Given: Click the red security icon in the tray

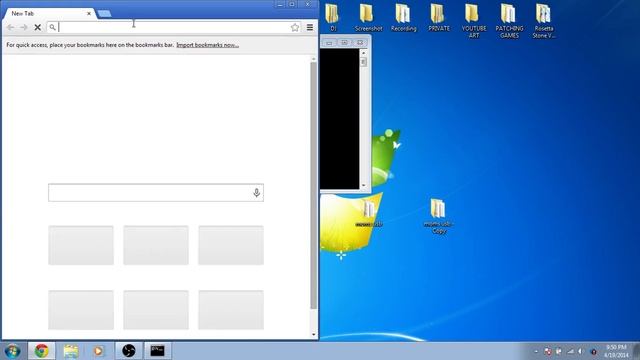Looking at the screenshot, I should [x=548, y=351].
